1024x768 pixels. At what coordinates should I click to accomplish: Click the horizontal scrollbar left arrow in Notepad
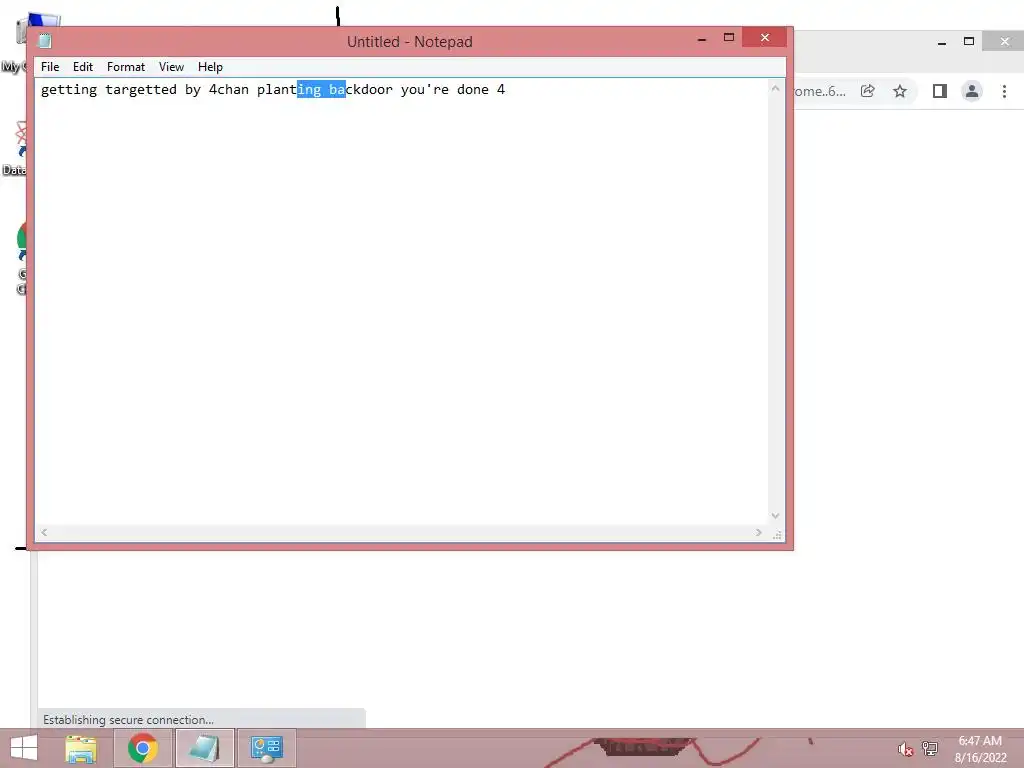pyautogui.click(x=44, y=532)
